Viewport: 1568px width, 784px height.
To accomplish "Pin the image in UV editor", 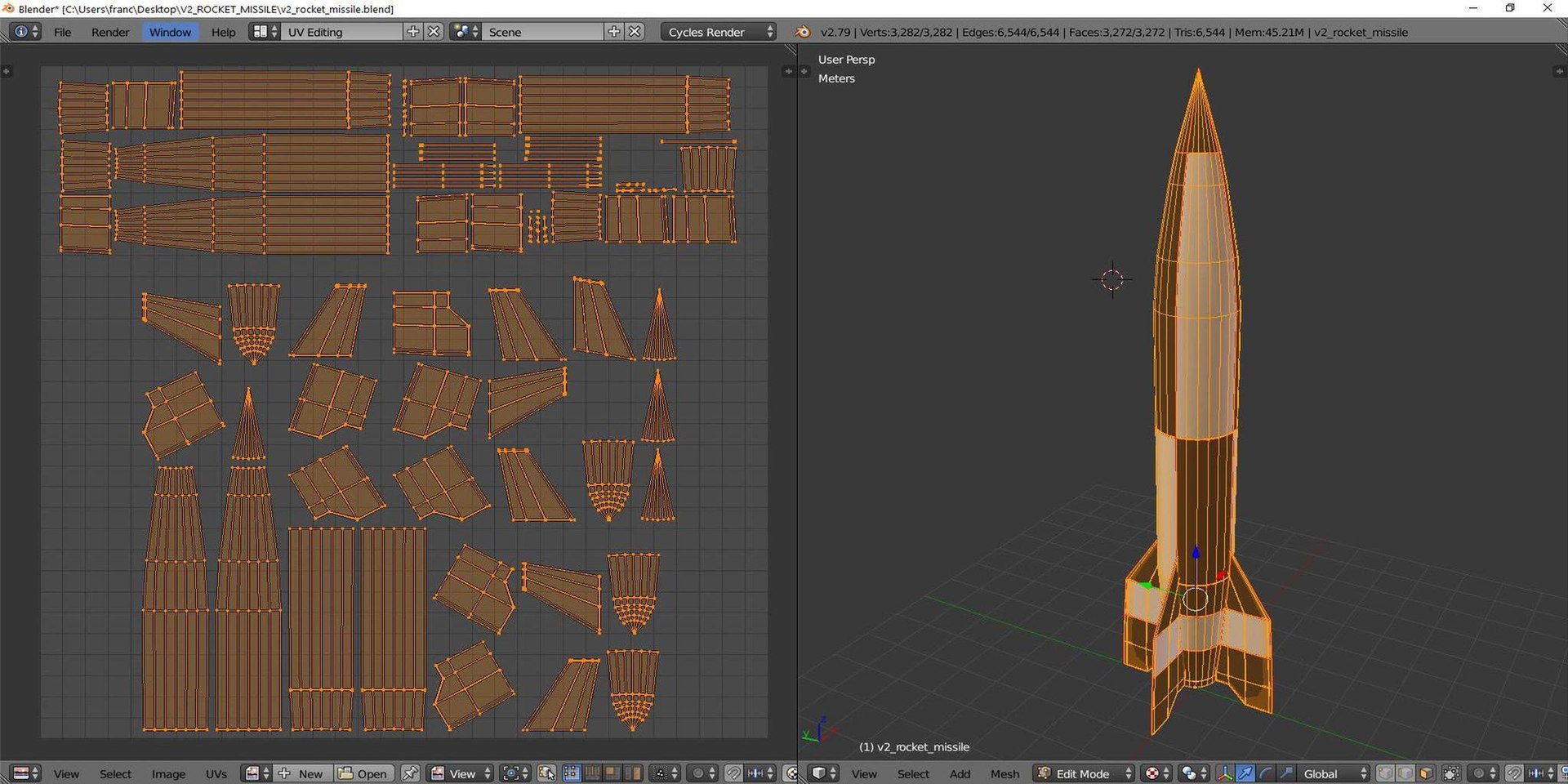I will pyautogui.click(x=410, y=773).
